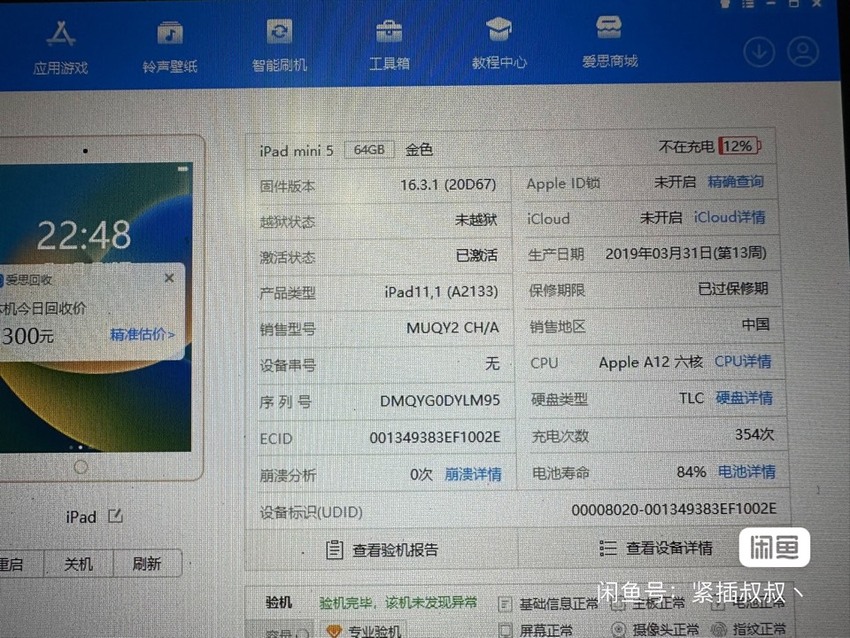
Task: Select the ECID value 001349383EF1002E
Action: tap(435, 437)
